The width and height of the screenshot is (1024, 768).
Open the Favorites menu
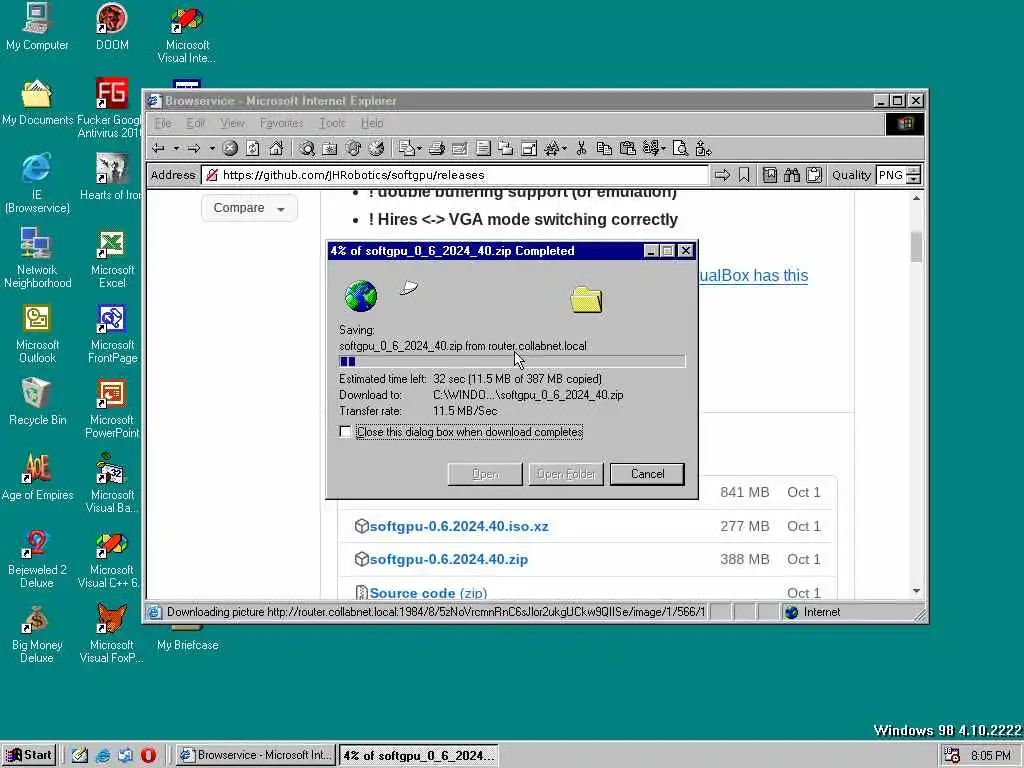[x=281, y=123]
